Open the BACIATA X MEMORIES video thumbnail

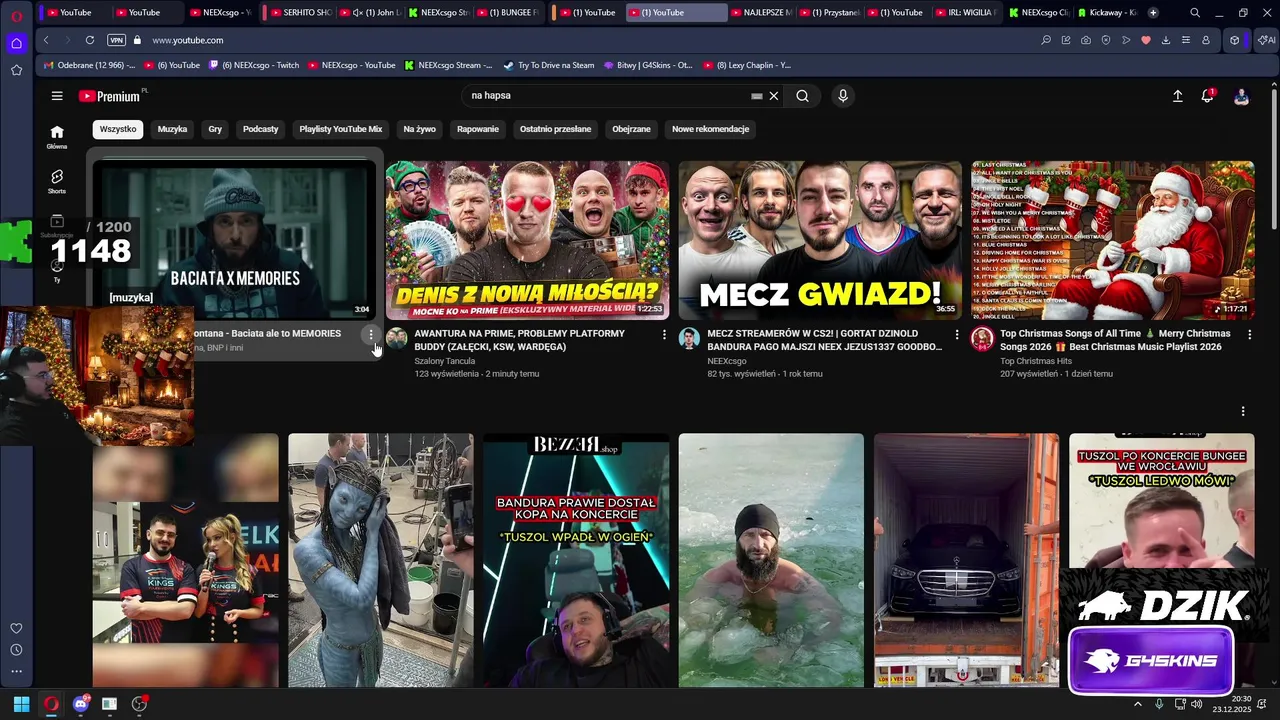[234, 240]
